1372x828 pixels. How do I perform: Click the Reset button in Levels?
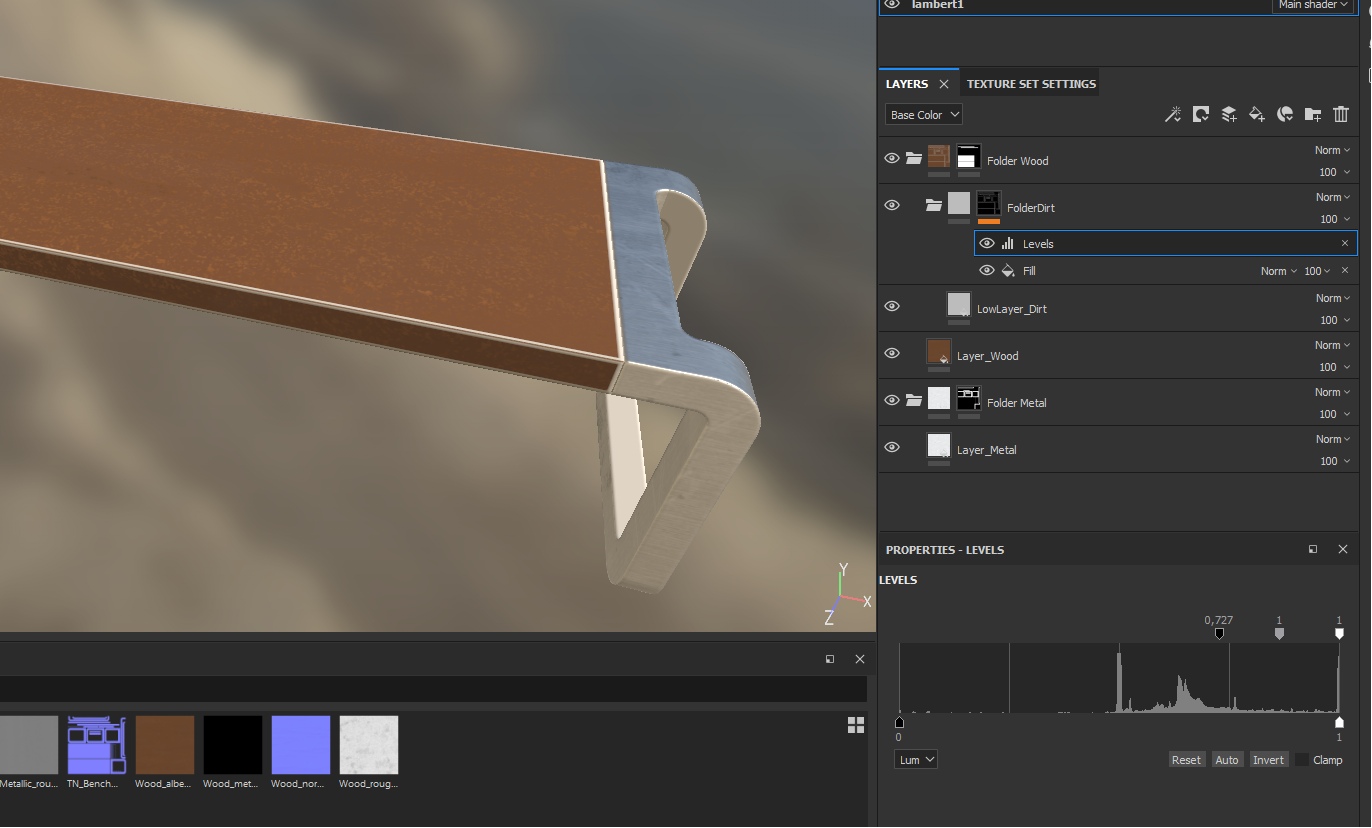pyautogui.click(x=1186, y=760)
